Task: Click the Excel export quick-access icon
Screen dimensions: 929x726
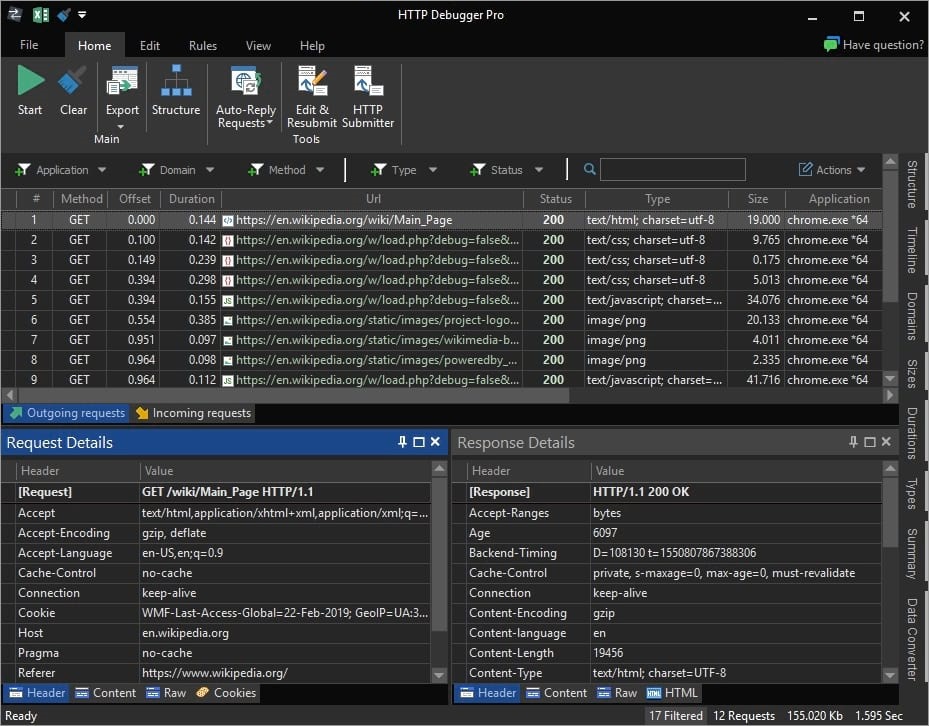Action: [x=41, y=15]
